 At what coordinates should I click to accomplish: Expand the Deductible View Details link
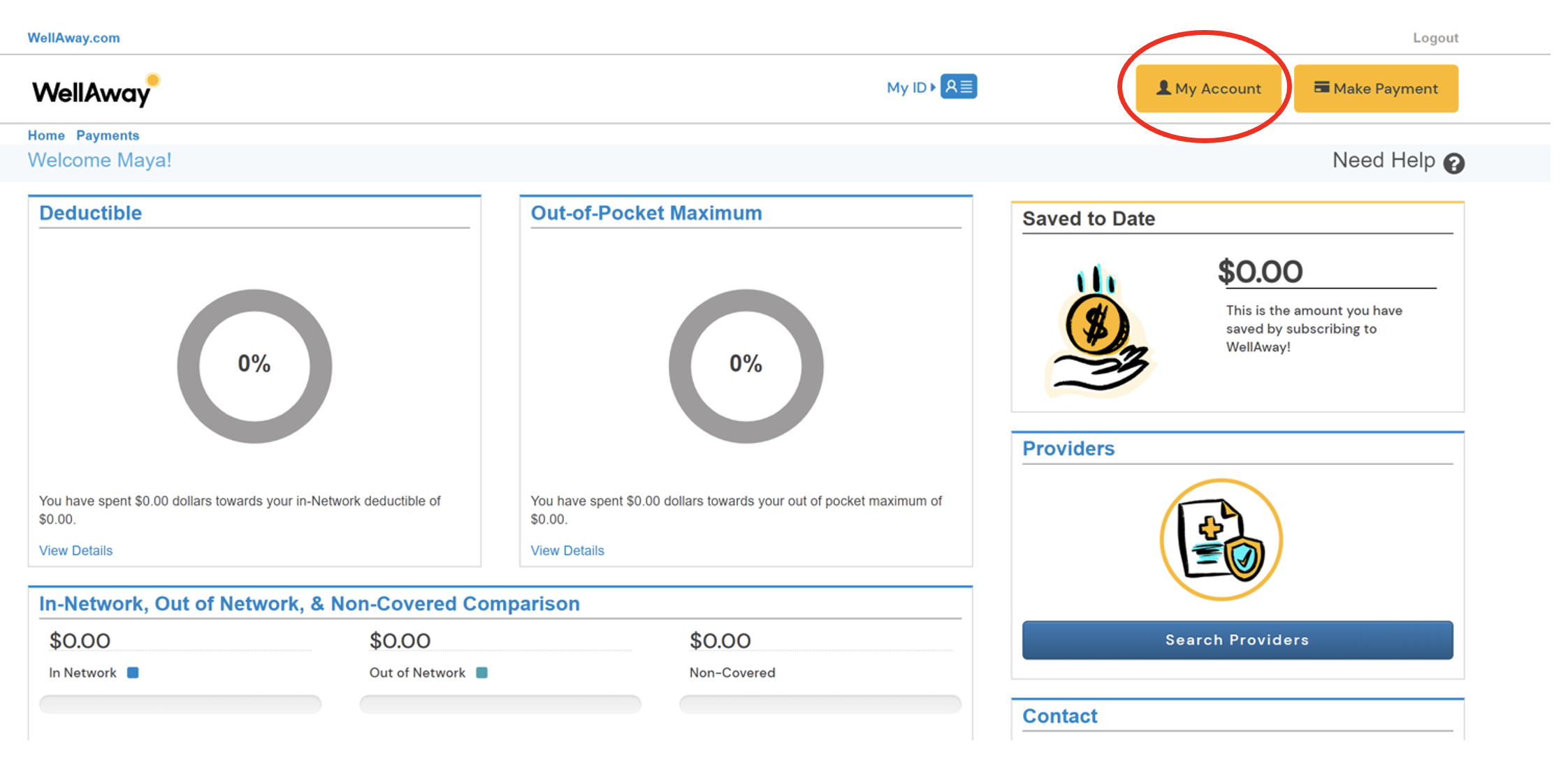click(75, 550)
